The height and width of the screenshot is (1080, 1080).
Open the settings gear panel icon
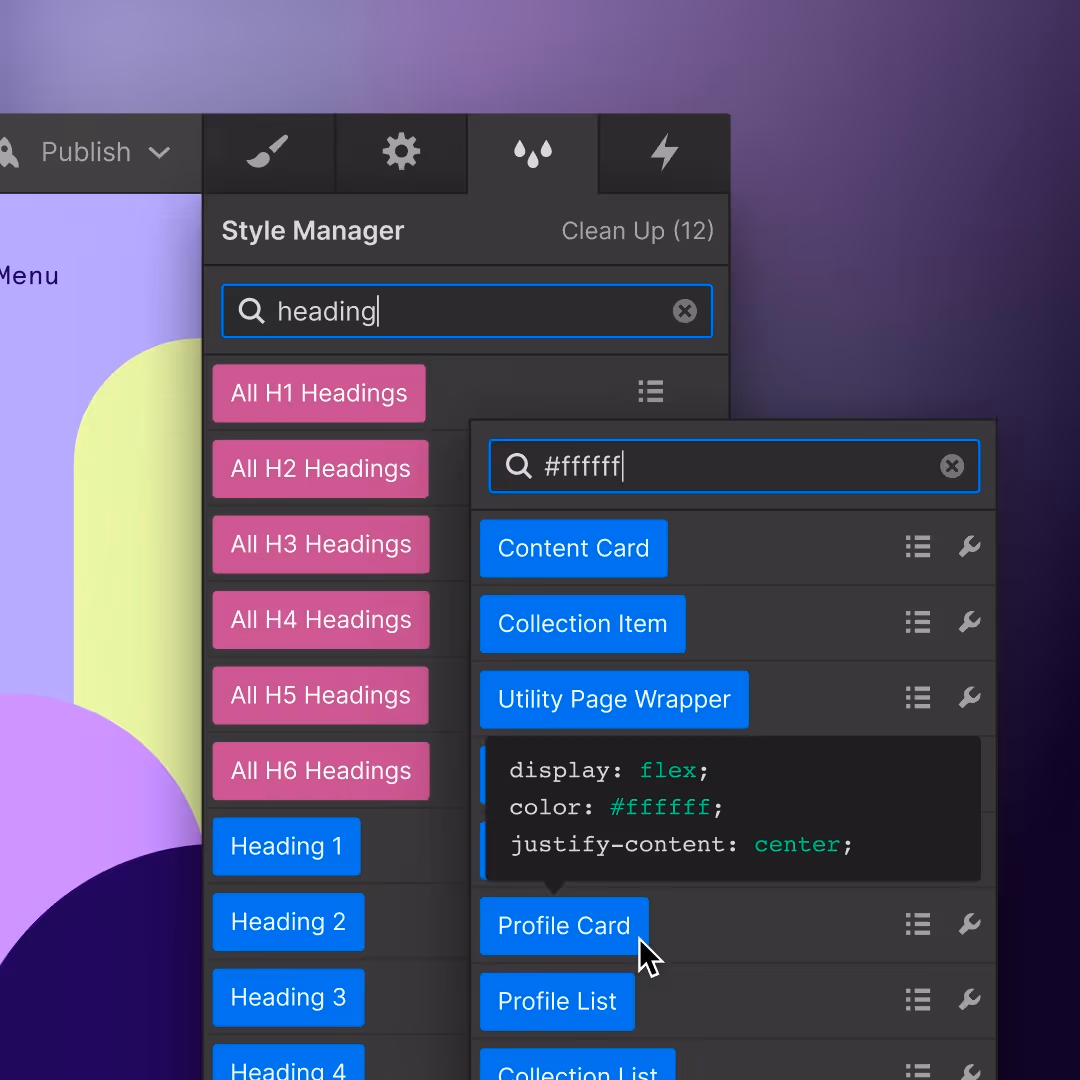(x=400, y=153)
